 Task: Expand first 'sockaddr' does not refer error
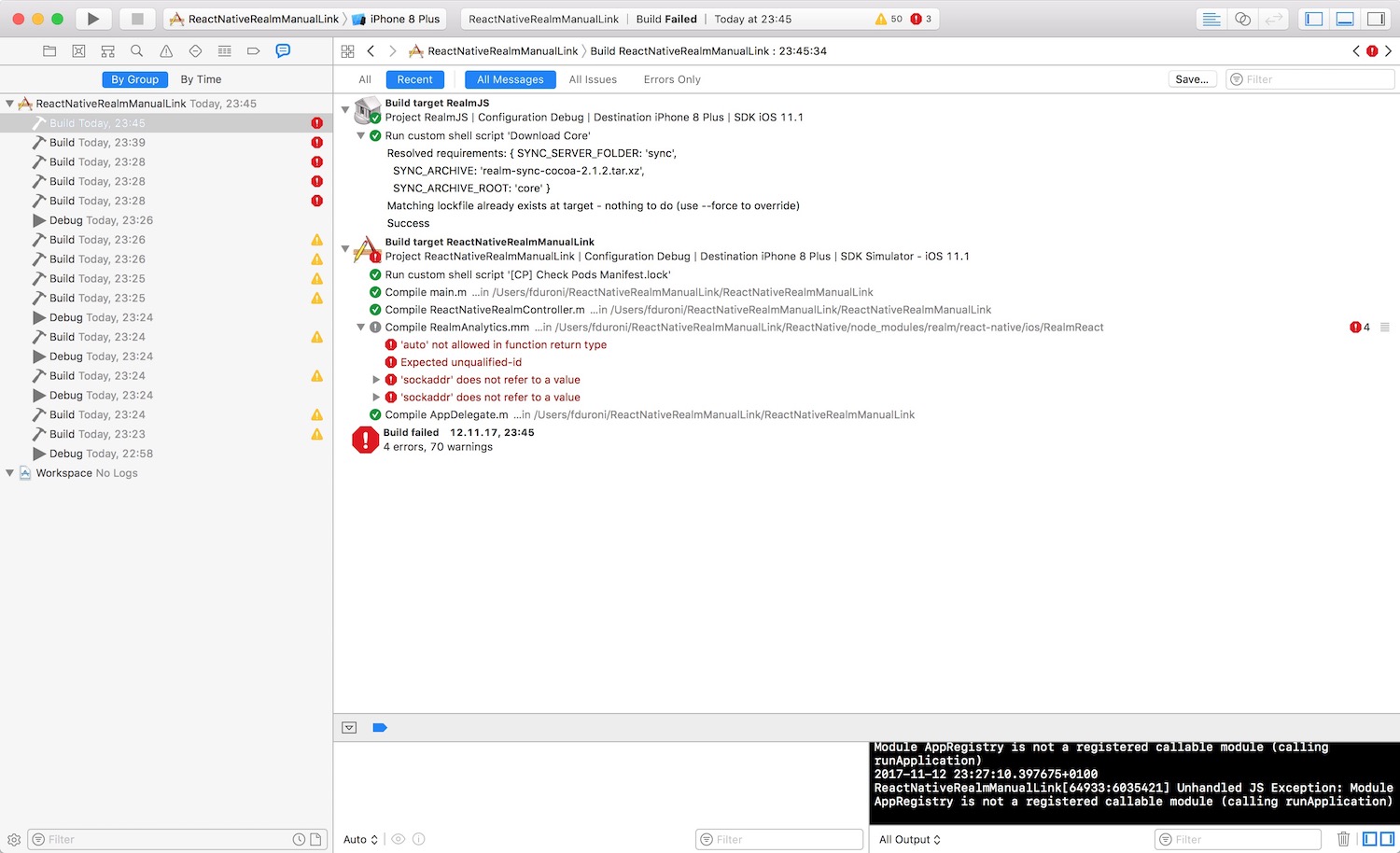coord(376,380)
